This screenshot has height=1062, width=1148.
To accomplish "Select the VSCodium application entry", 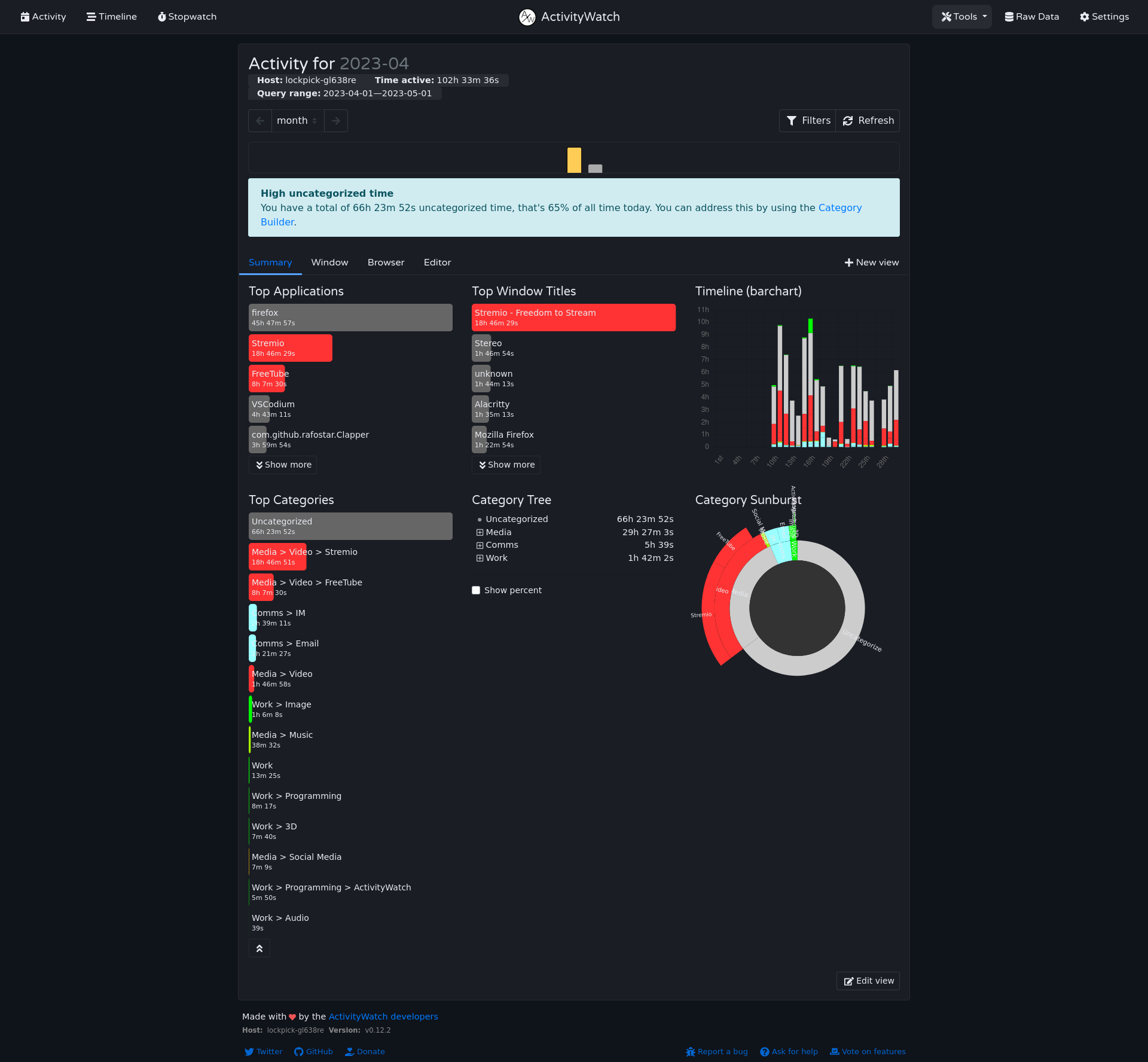I will click(x=273, y=409).
